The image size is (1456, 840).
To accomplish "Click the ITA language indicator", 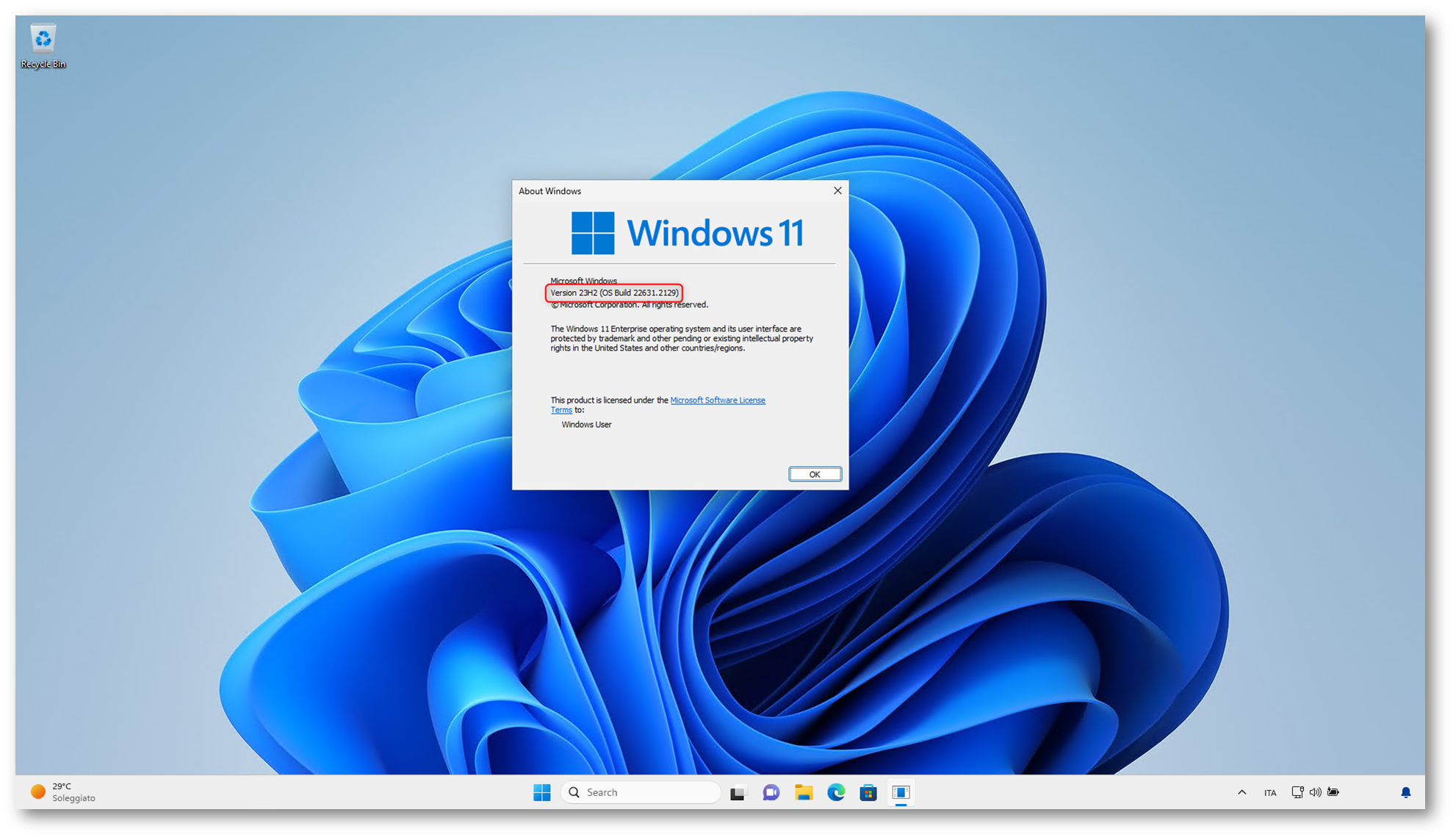I will (x=1270, y=792).
